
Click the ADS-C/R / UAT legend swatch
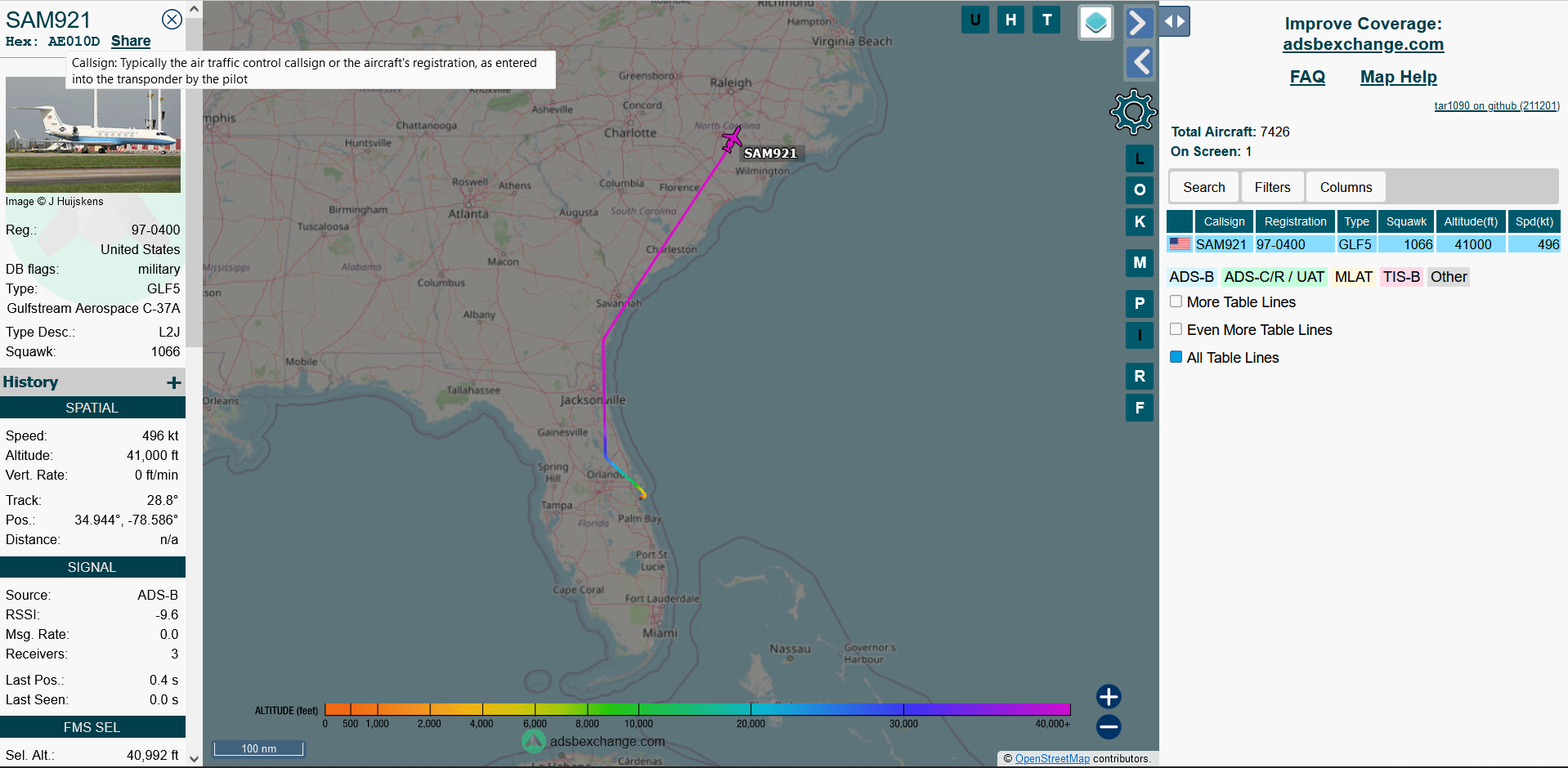tap(1274, 277)
